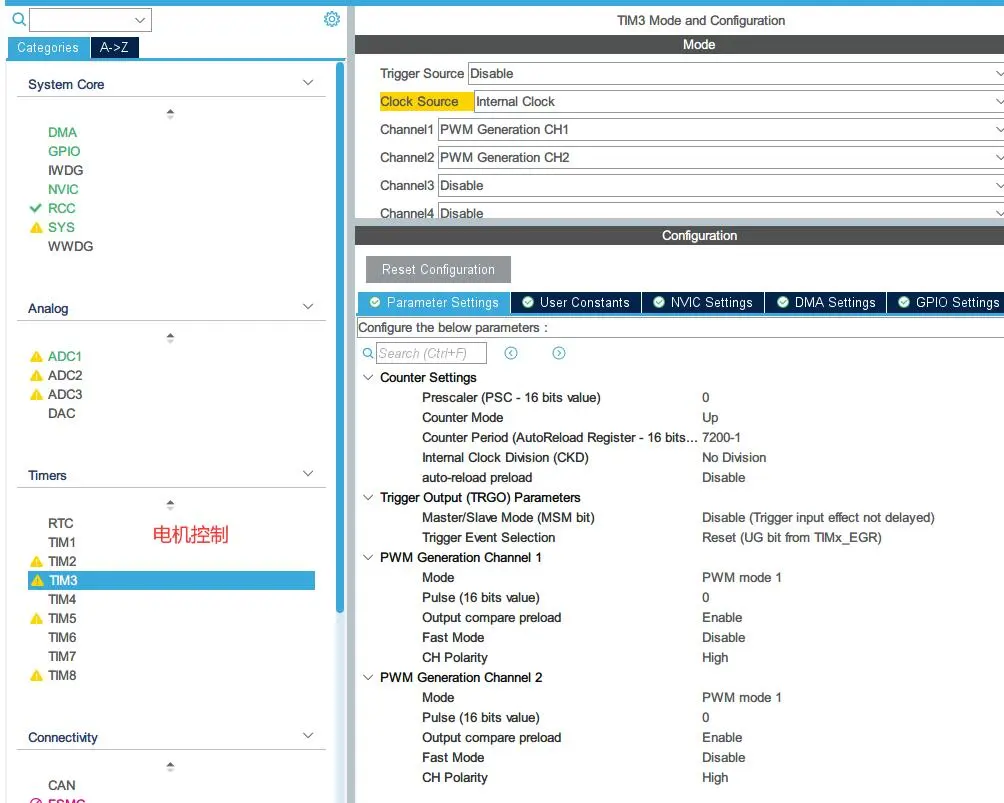Viewport: 1004px width, 803px height.
Task: Open the Trigger Source dropdown
Action: pyautogui.click(x=735, y=73)
